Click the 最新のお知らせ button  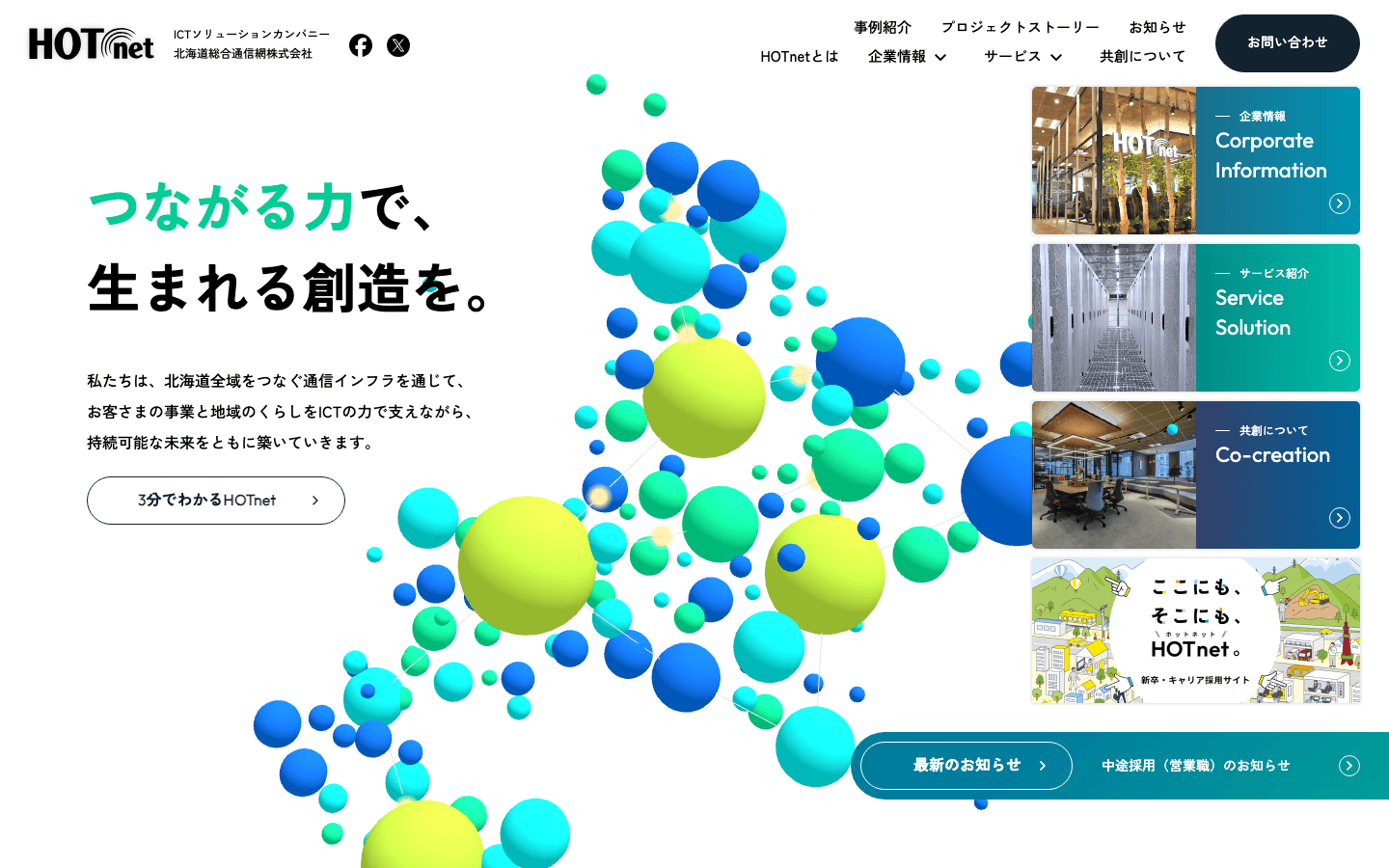tap(967, 766)
